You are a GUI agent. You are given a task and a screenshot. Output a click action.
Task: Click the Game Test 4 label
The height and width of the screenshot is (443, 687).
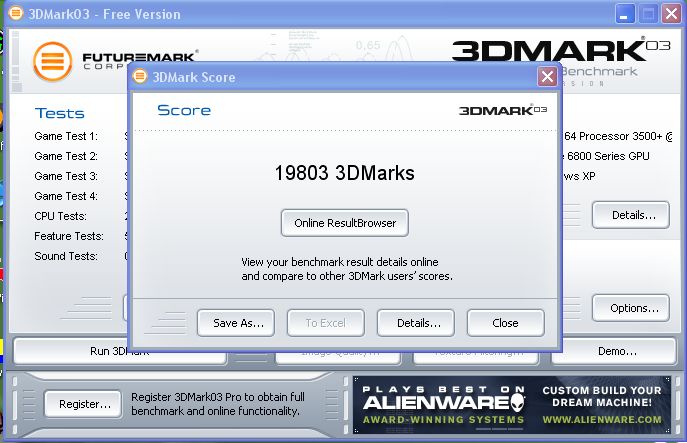(66, 196)
